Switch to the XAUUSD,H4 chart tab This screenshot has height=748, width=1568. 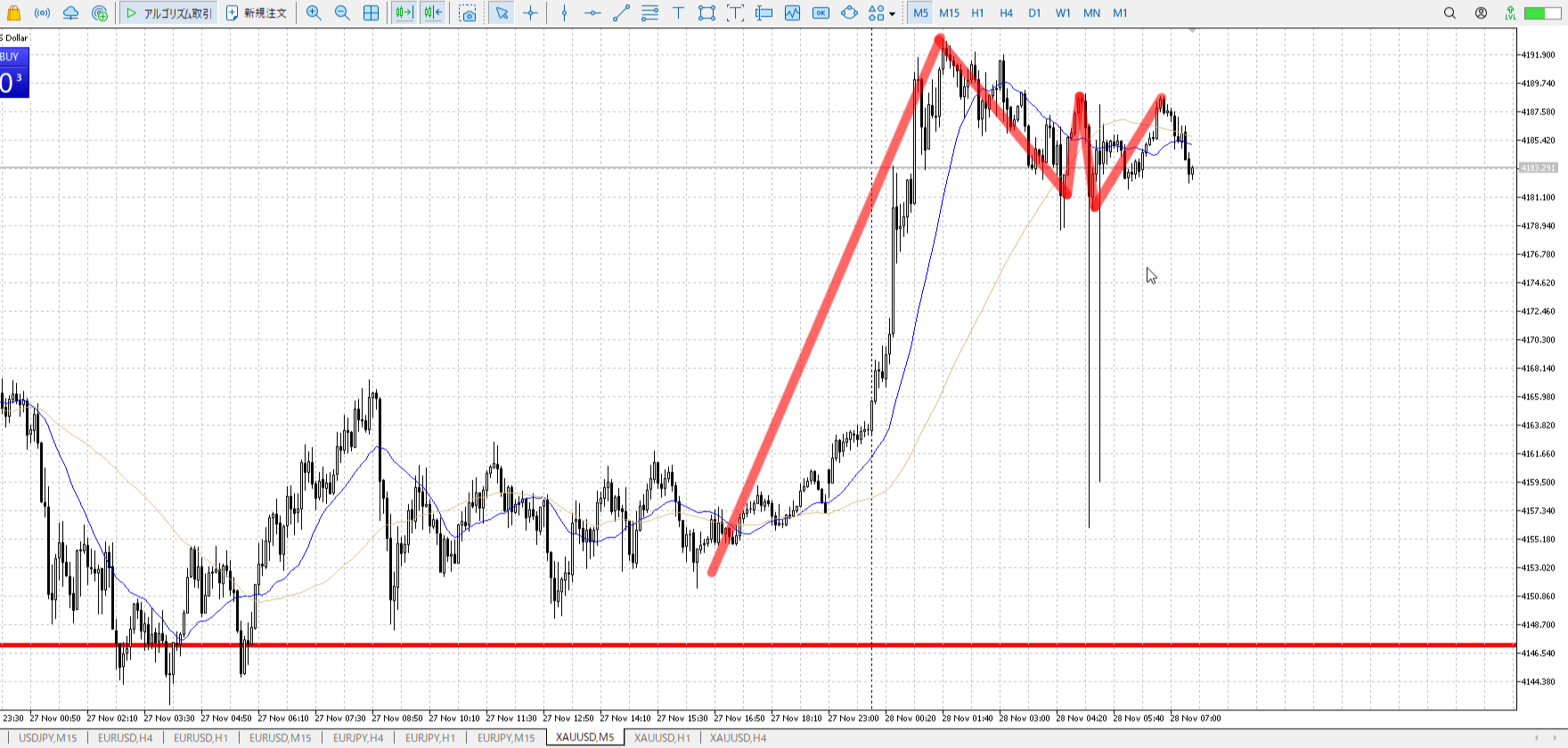738,738
